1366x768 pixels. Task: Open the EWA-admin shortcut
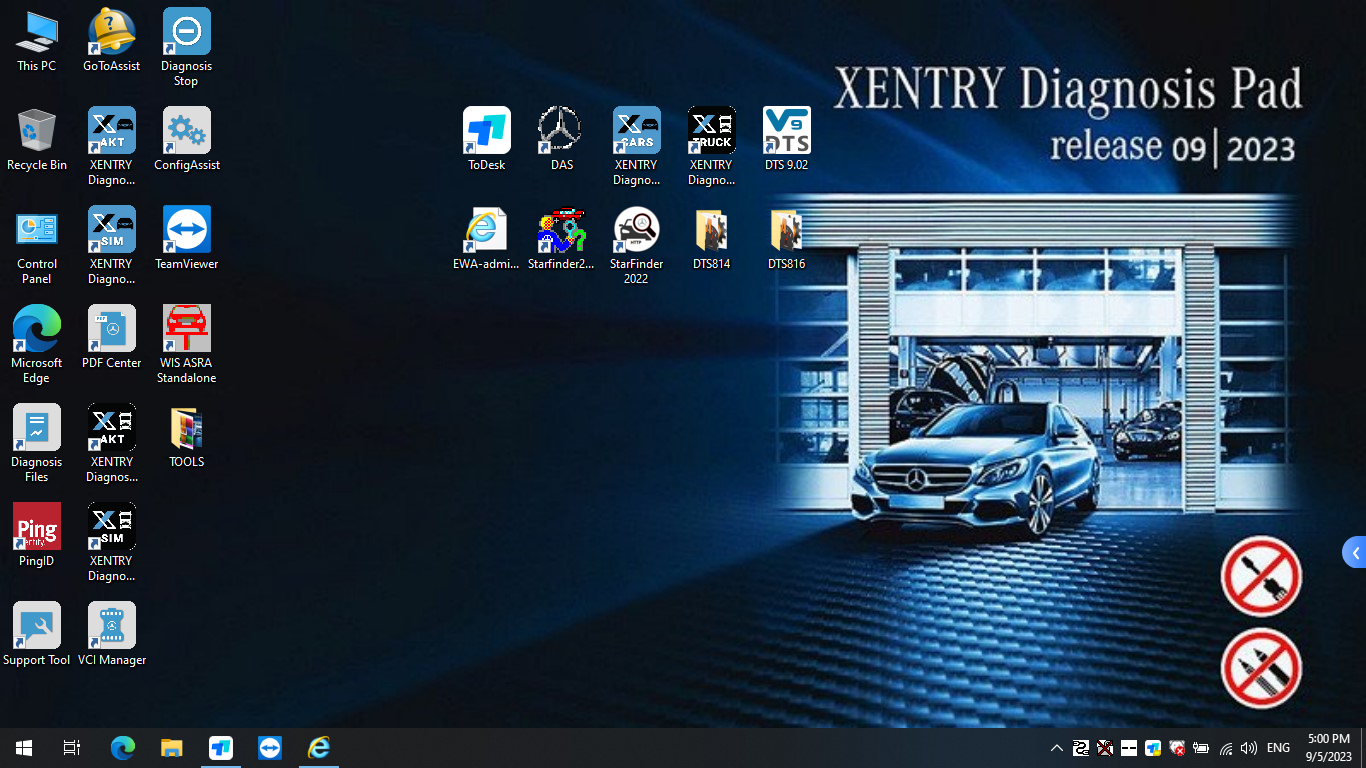[487, 228]
